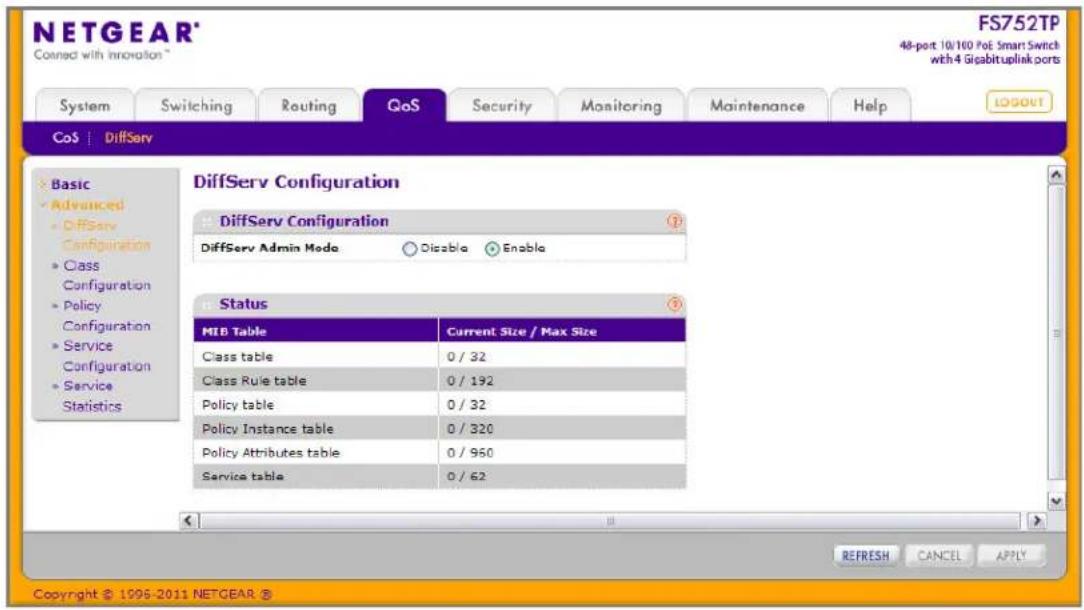Open Class Configuration in sidebar

click(x=106, y=275)
